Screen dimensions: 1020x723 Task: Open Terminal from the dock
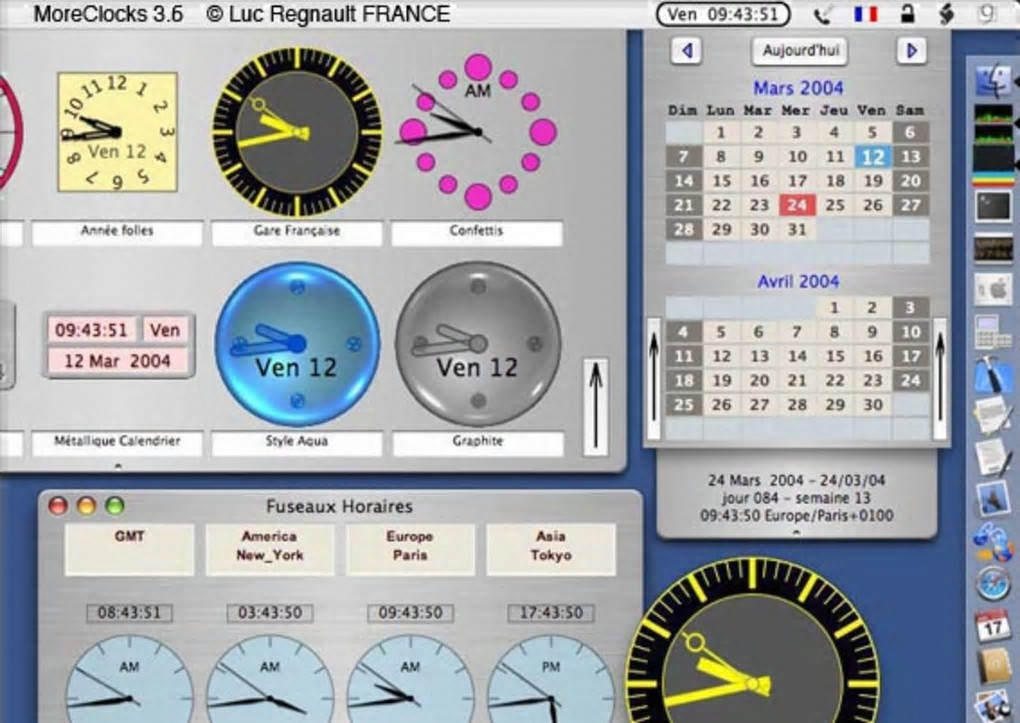993,208
